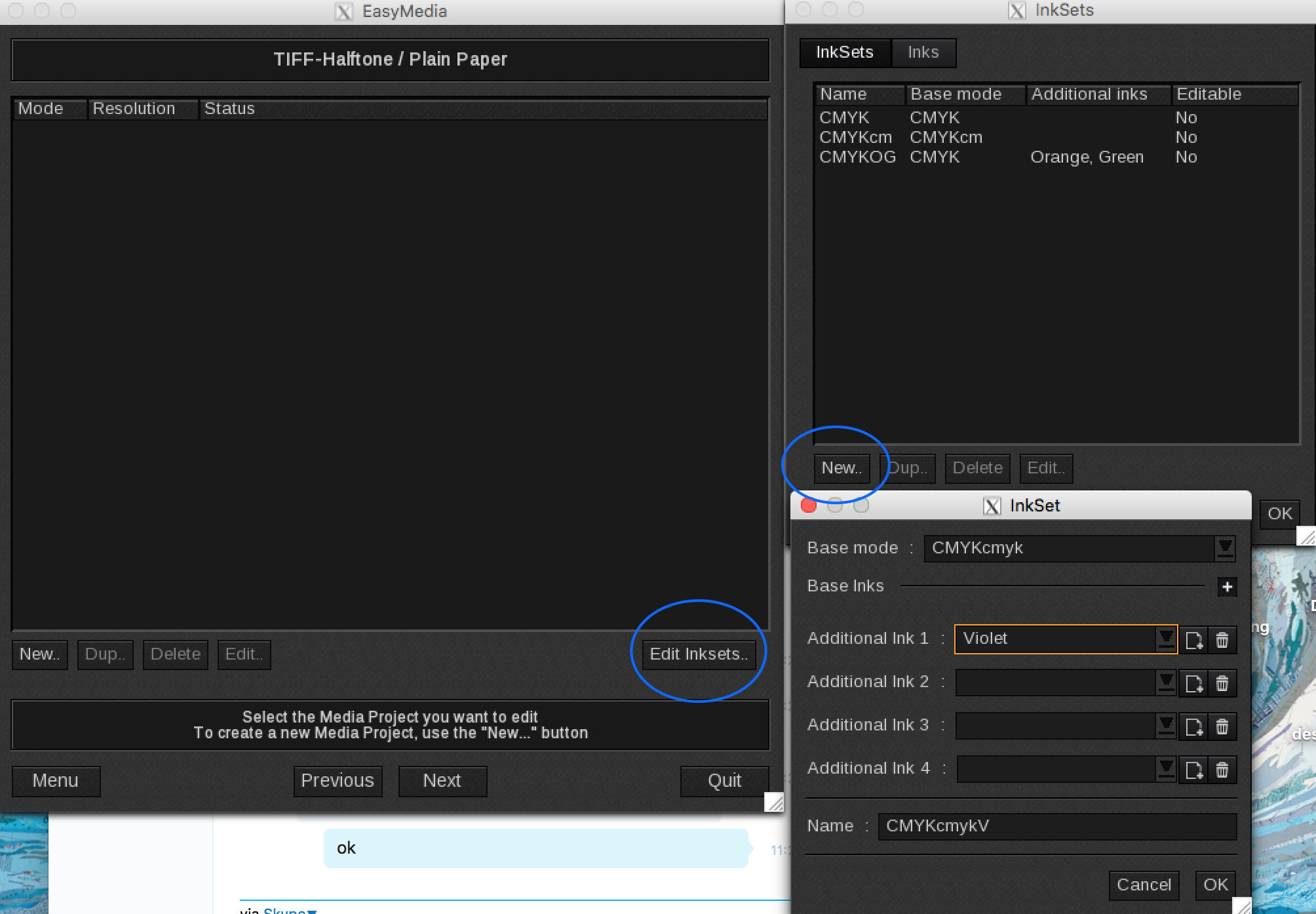
Task: Switch to the Inks tab
Action: pyautogui.click(x=923, y=52)
